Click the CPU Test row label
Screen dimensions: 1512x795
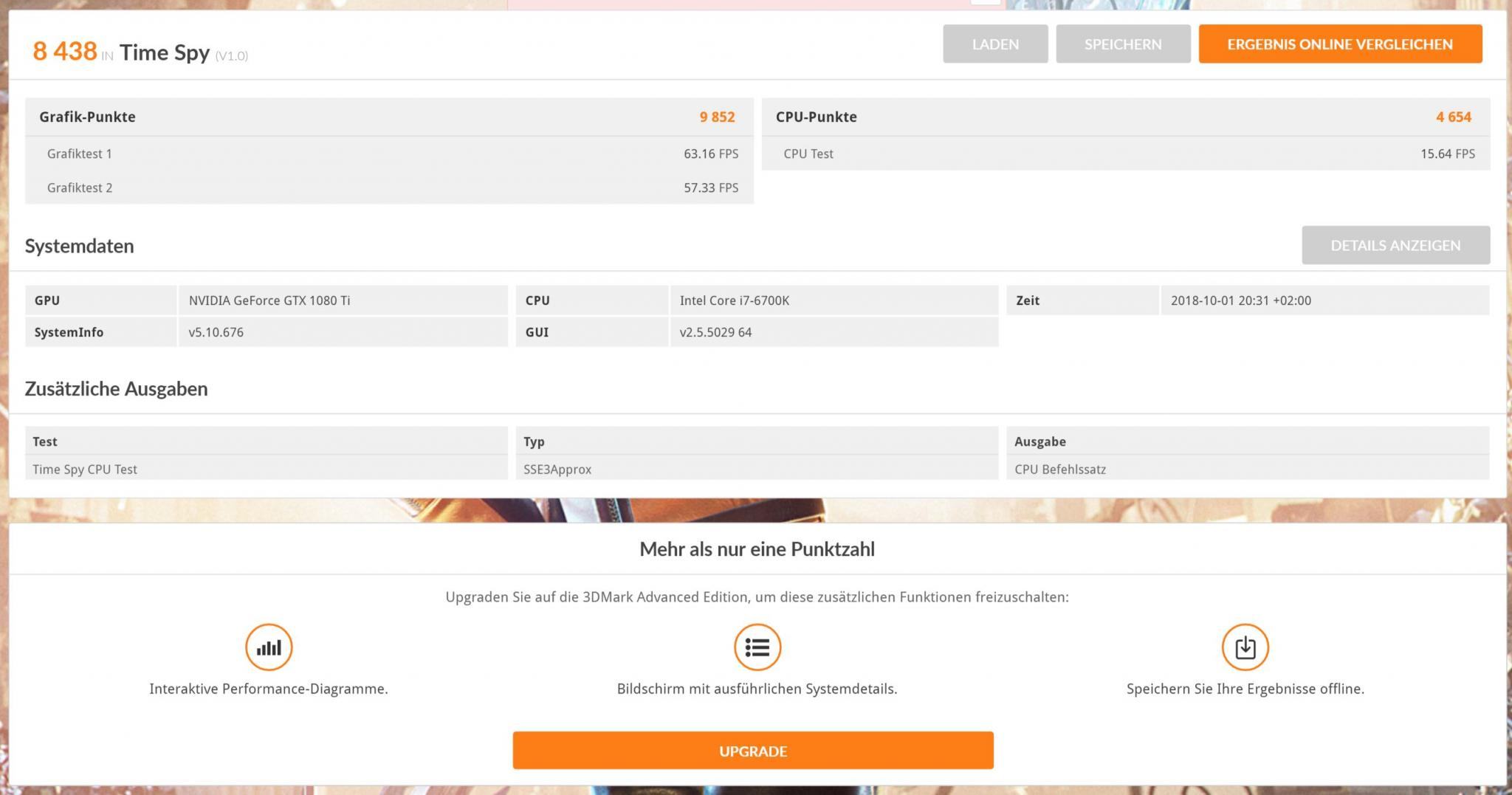click(808, 154)
